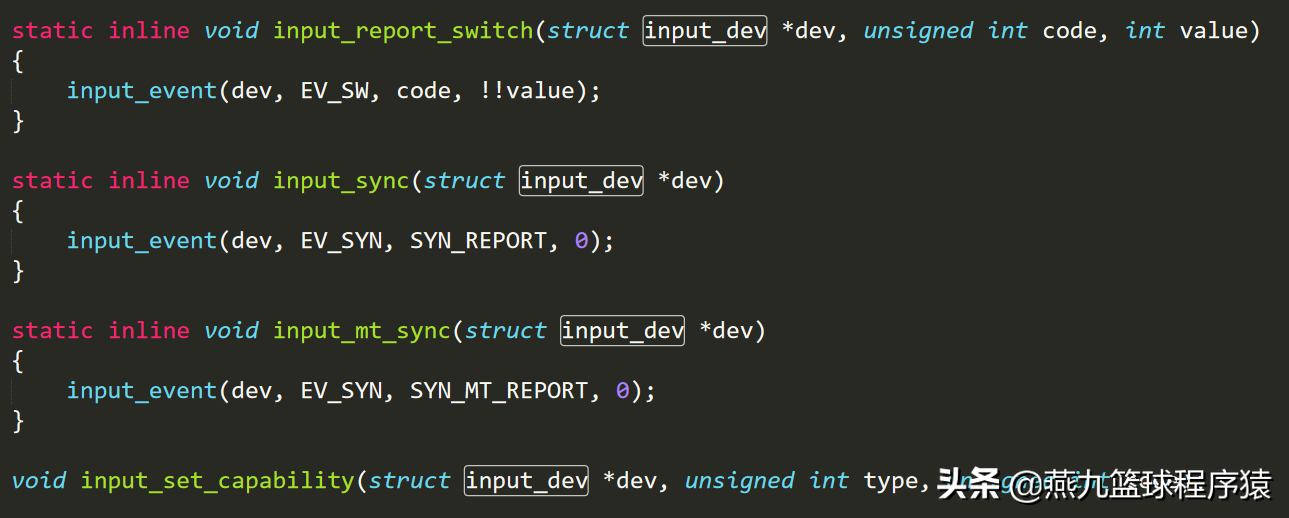1289x518 pixels.
Task: Click the numeral 0 on the SYN_REPORT line
Action: pyautogui.click(x=582, y=241)
